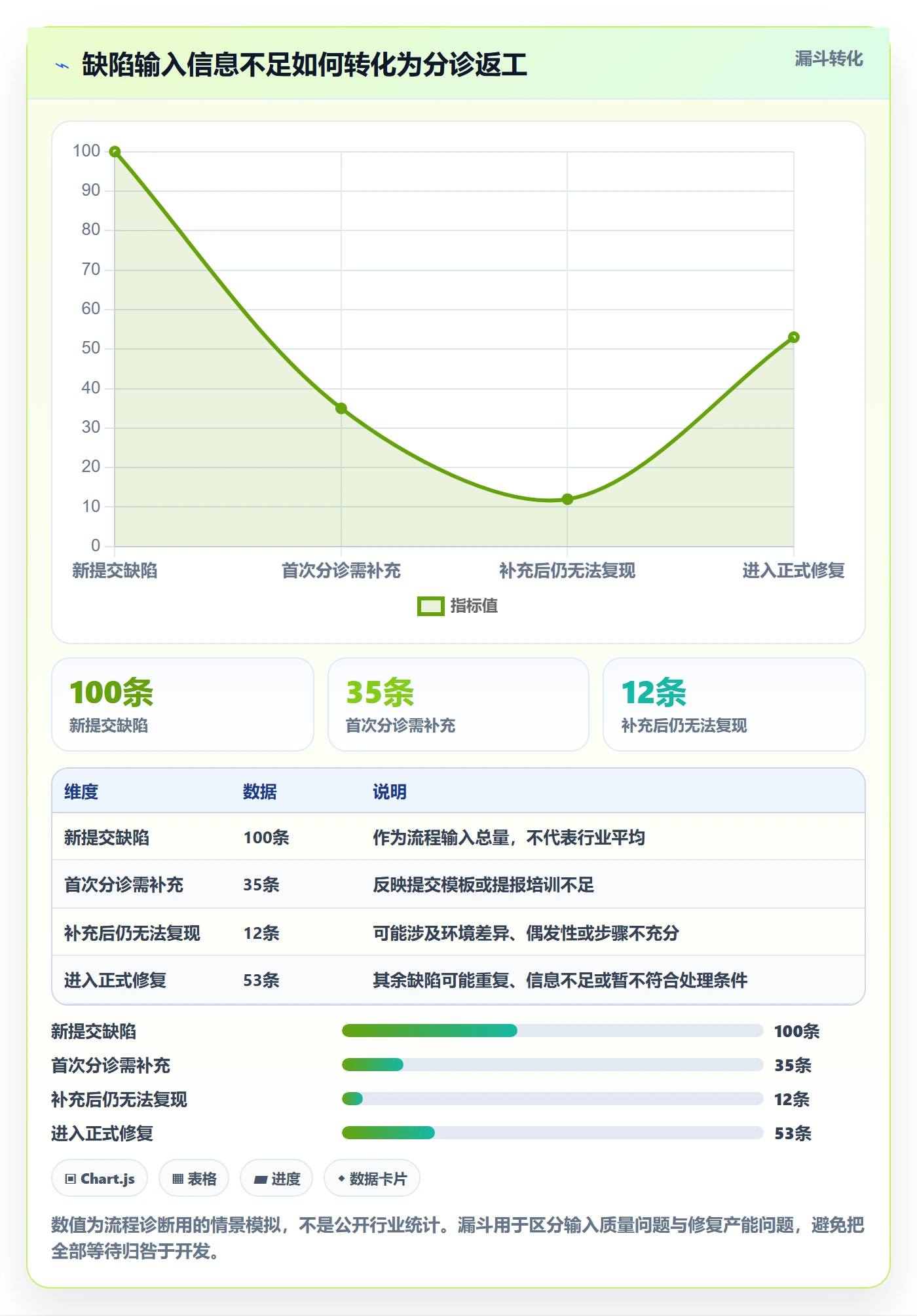Toggle the 指标值 legend color box
This screenshot has height=1316, width=917.
(431, 606)
